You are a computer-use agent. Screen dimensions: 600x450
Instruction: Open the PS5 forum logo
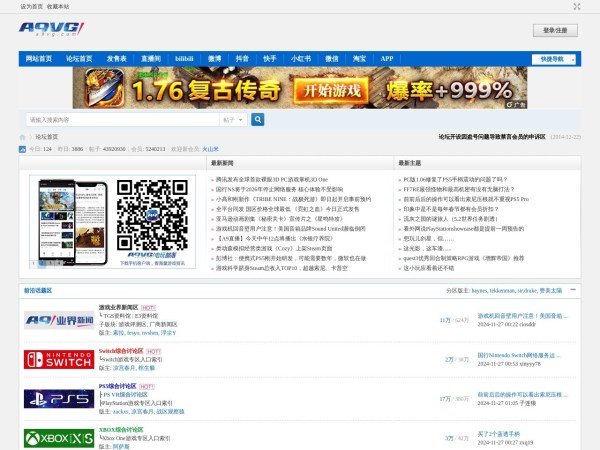[x=59, y=398]
